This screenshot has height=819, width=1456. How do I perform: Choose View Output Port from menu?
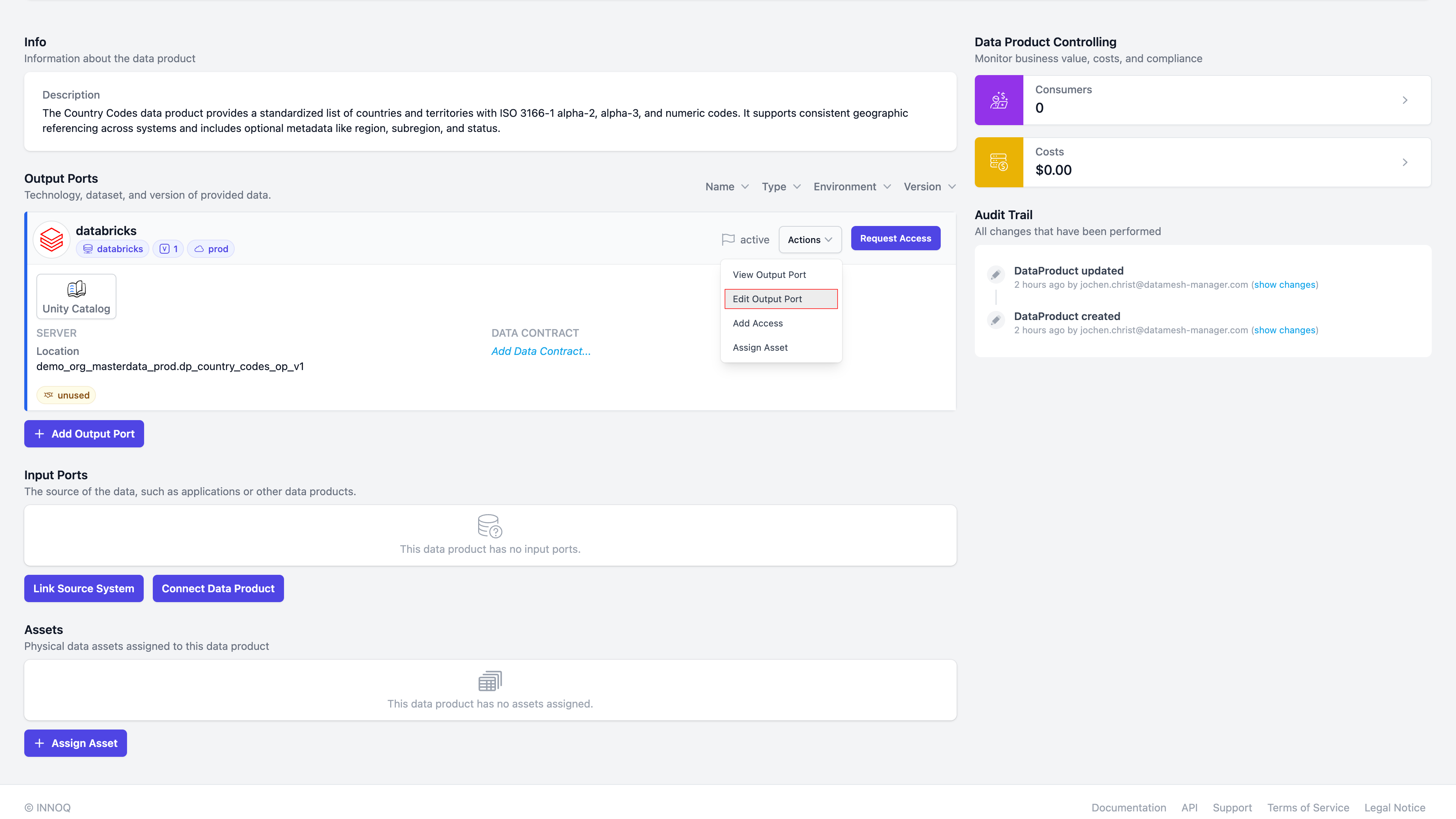(x=769, y=275)
